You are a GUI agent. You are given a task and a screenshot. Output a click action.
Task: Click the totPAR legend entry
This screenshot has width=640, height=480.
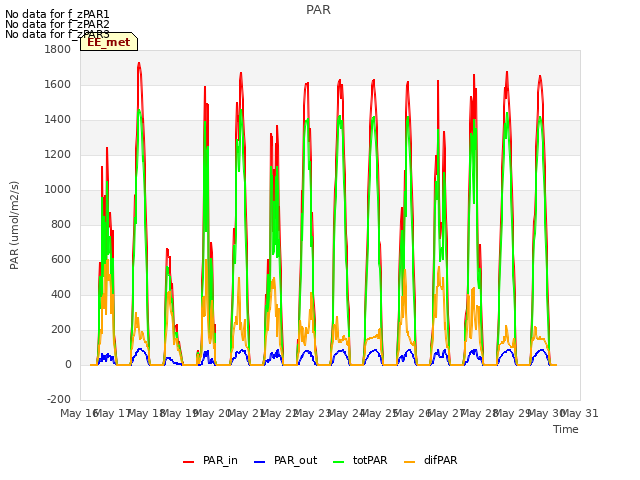(x=360, y=460)
